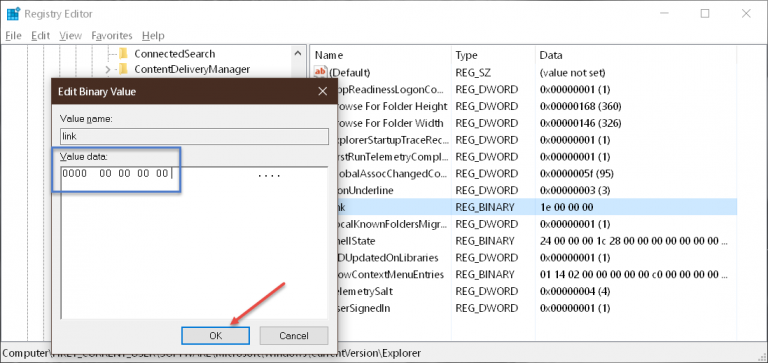
Task: Open the View menu
Action: pos(70,35)
